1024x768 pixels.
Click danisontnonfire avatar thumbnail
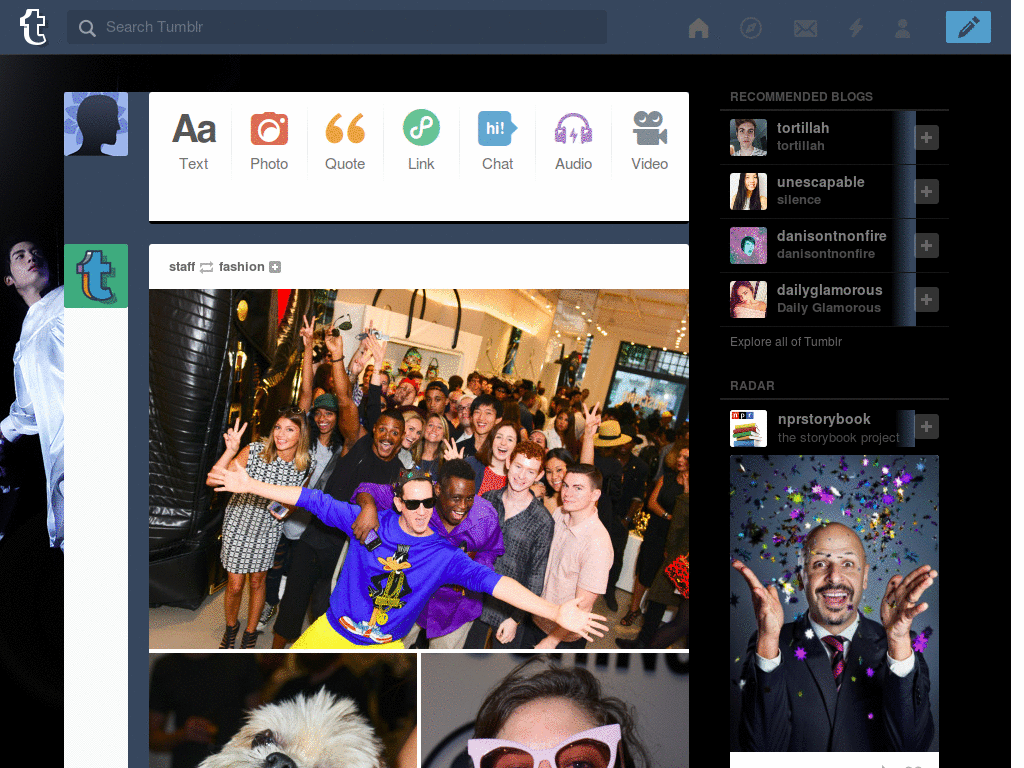click(748, 246)
